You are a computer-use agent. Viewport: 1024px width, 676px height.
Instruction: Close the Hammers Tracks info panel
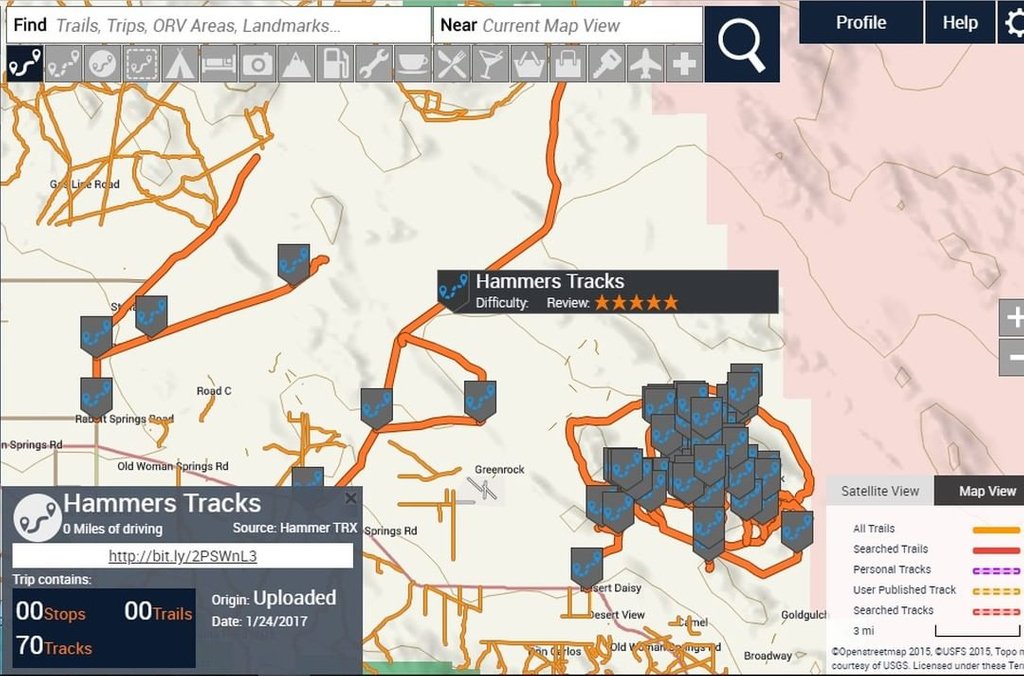pyautogui.click(x=351, y=498)
